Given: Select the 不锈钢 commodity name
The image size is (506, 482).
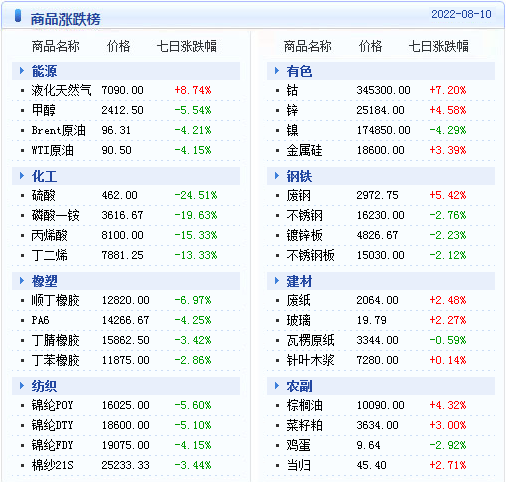Looking at the screenshot, I should point(304,215).
